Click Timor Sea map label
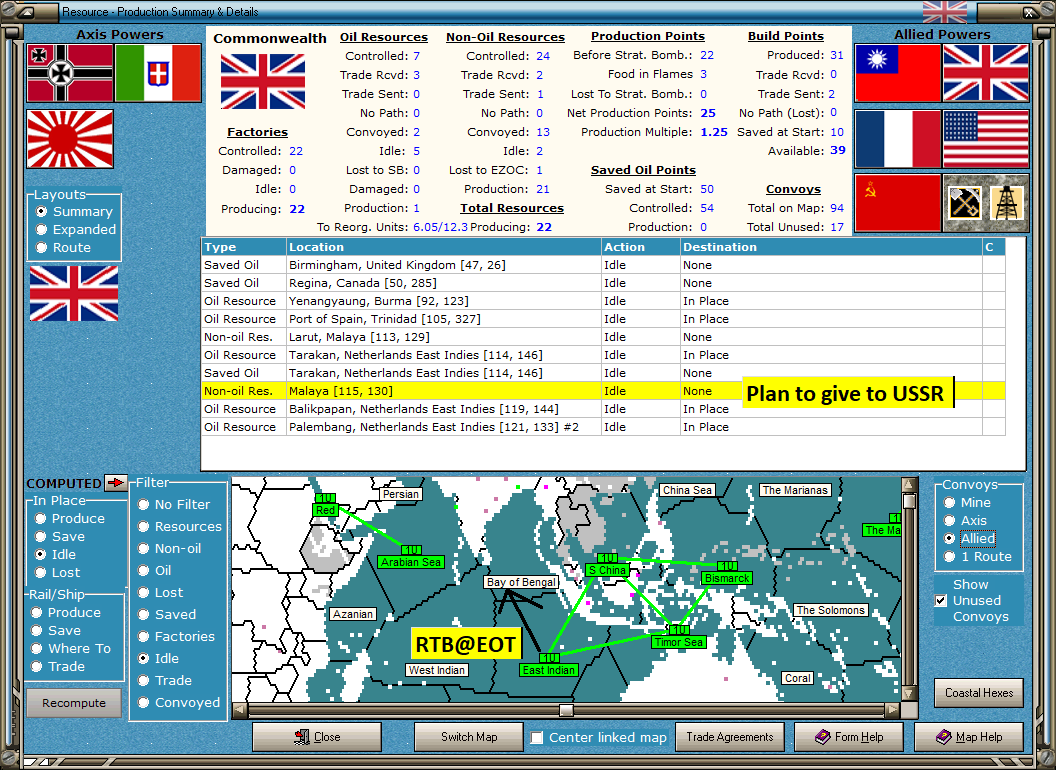 (x=679, y=642)
